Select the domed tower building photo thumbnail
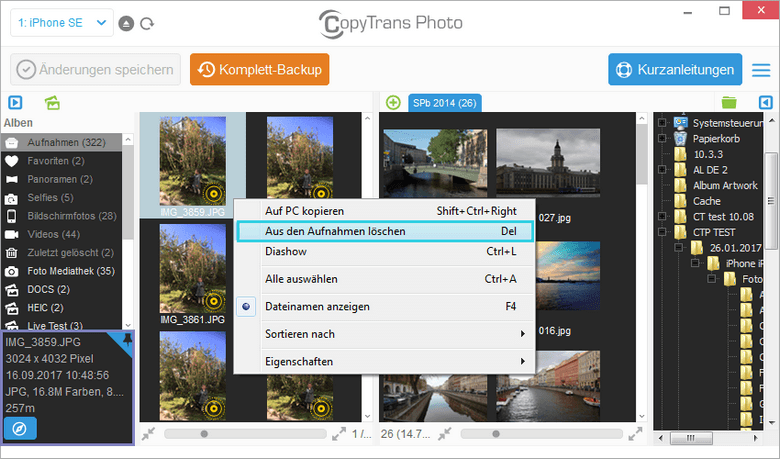The image size is (780, 459). pos(548,163)
